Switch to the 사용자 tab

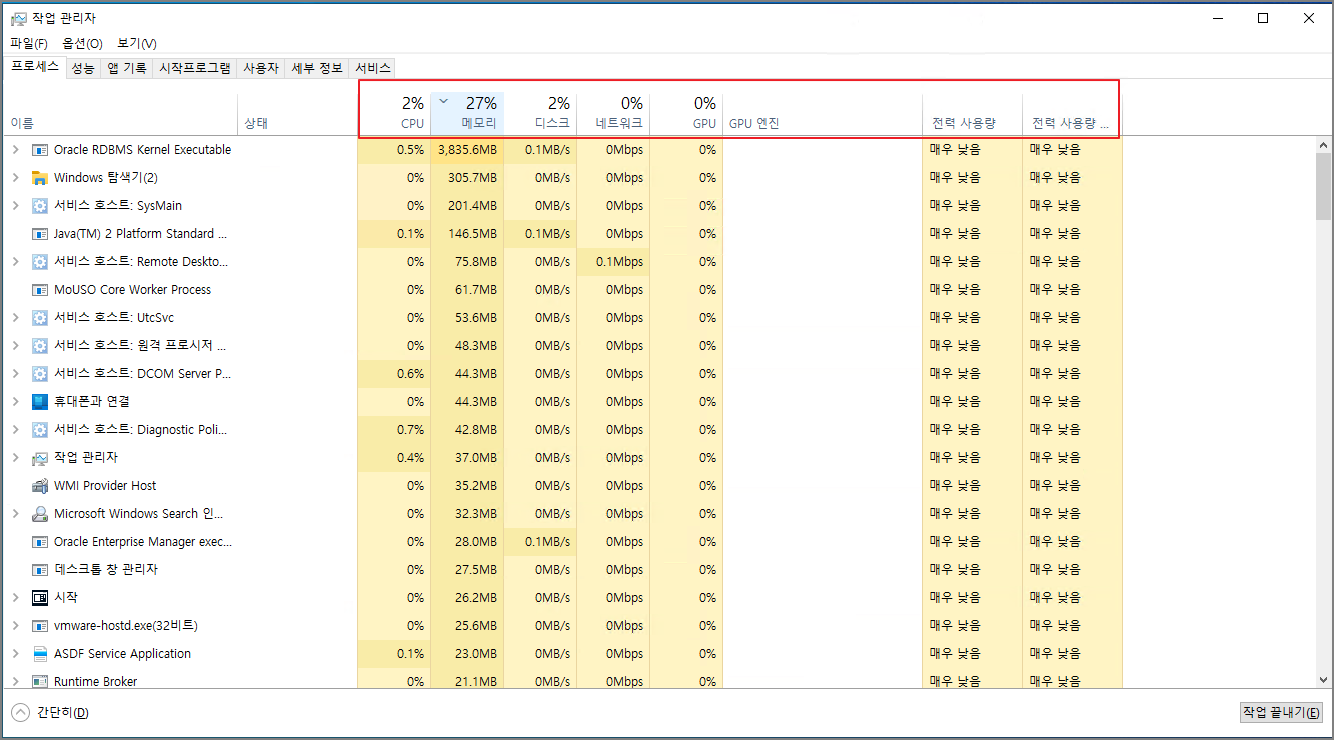coord(261,68)
